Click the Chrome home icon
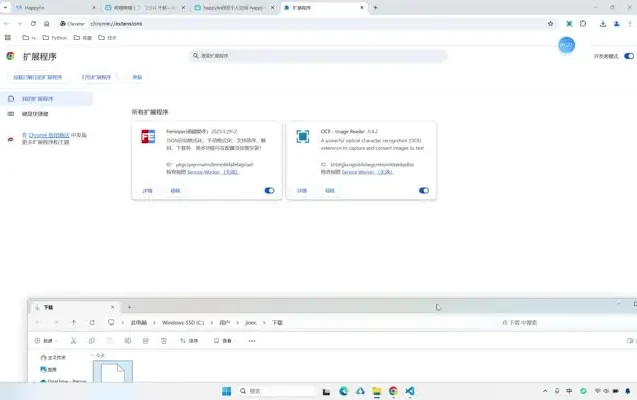Viewport: 637px width, 400px height. coord(47,23)
